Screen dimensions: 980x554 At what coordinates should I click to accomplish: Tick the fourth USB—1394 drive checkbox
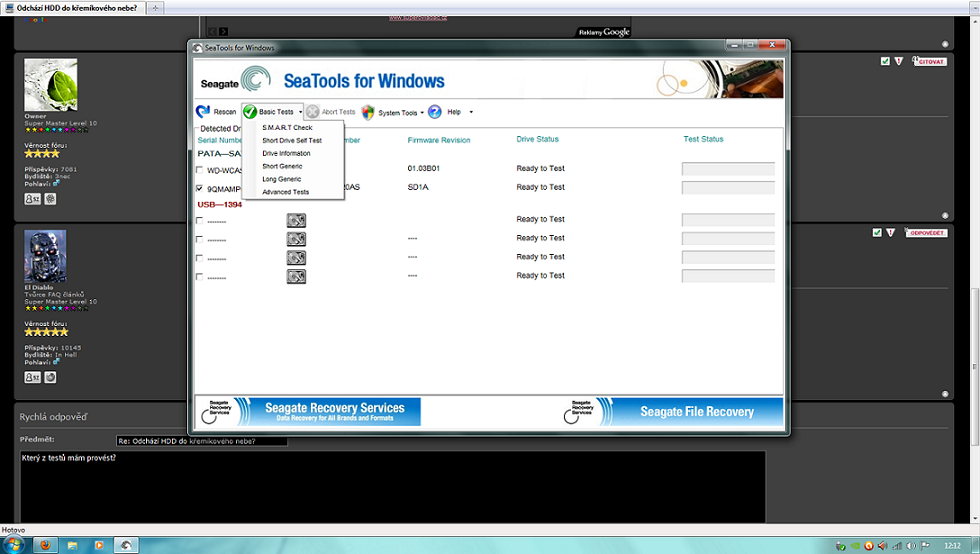coord(199,276)
